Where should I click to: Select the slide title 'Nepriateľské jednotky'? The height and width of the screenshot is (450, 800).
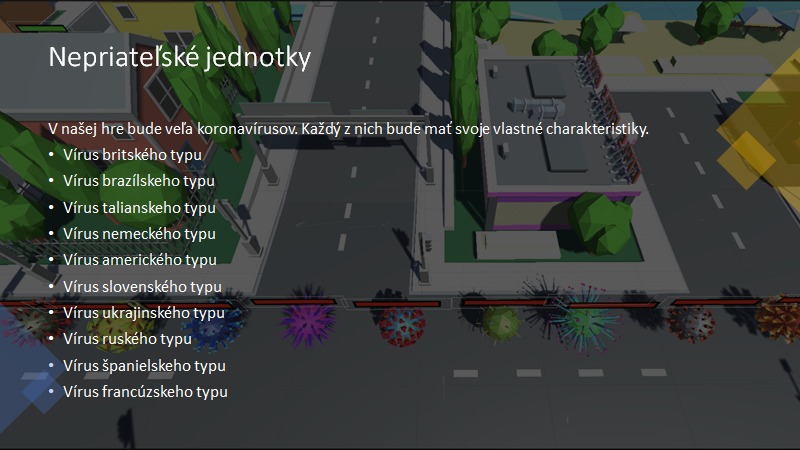[180, 57]
